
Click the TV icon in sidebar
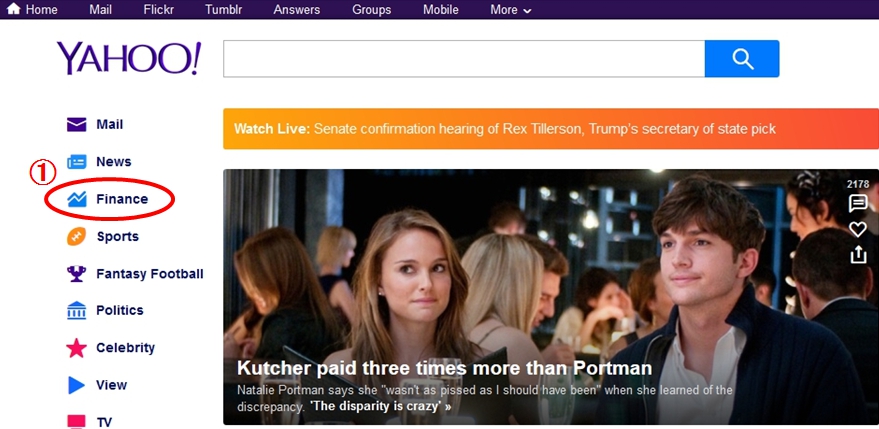pos(76,422)
